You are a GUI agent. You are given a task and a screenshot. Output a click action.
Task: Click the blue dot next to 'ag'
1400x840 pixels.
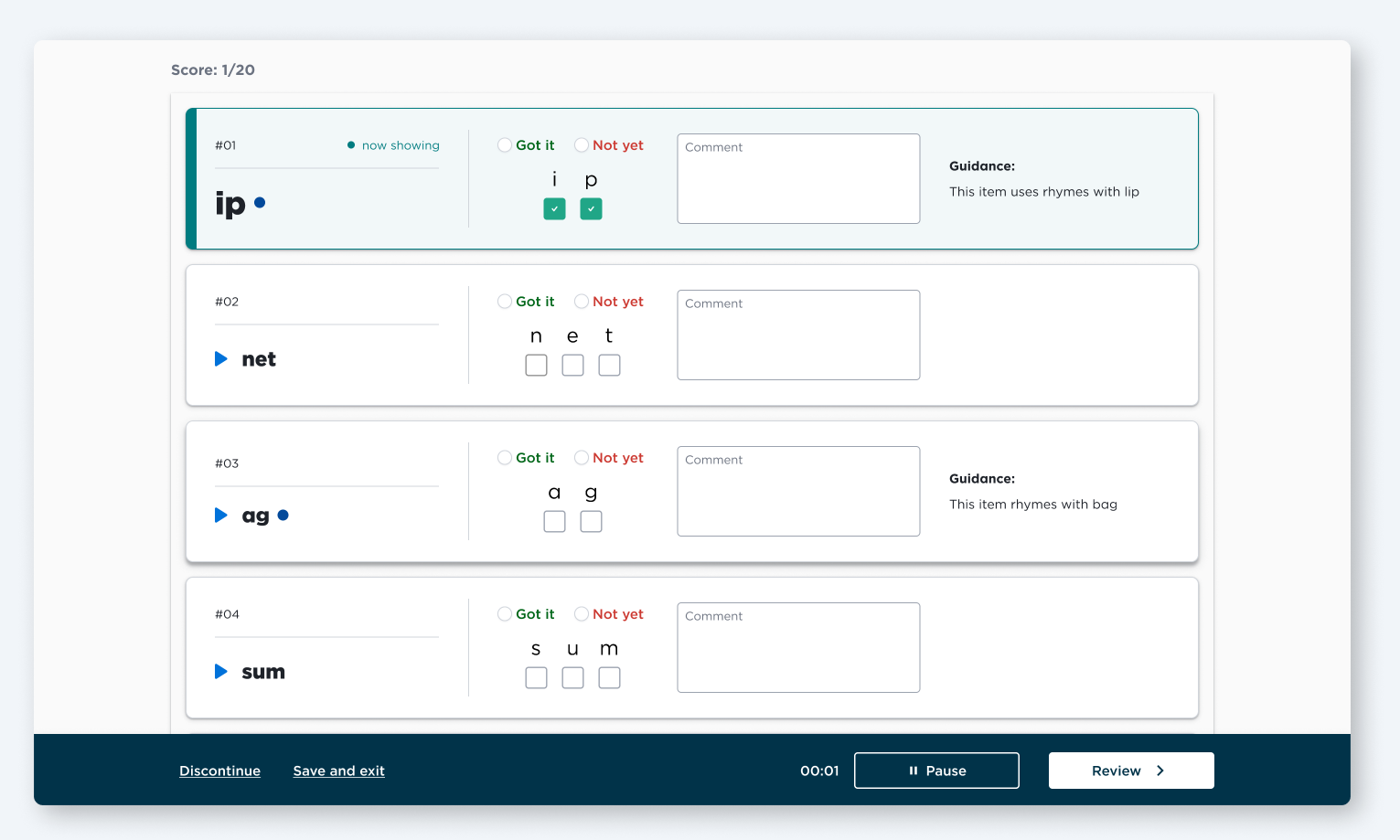pyautogui.click(x=283, y=516)
